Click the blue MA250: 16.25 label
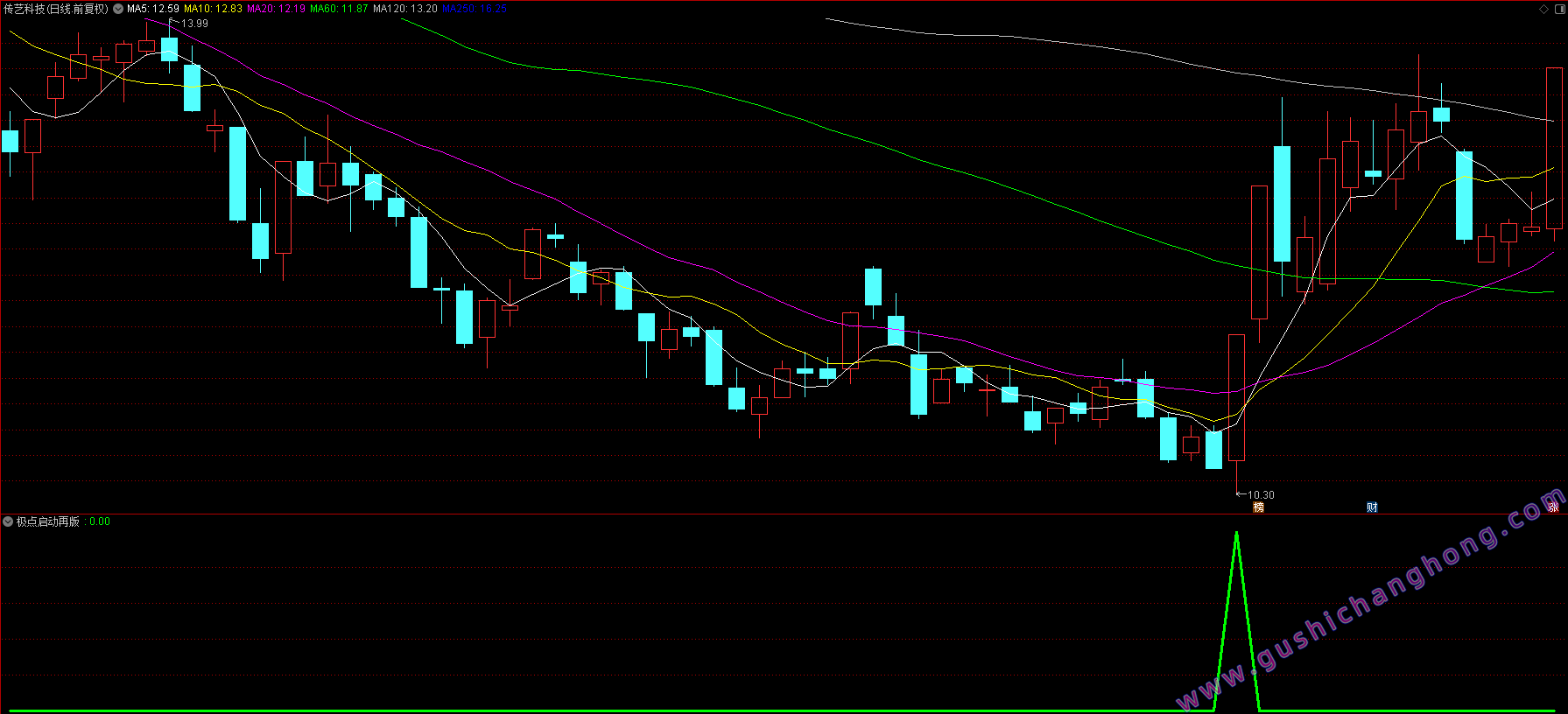 475,9
